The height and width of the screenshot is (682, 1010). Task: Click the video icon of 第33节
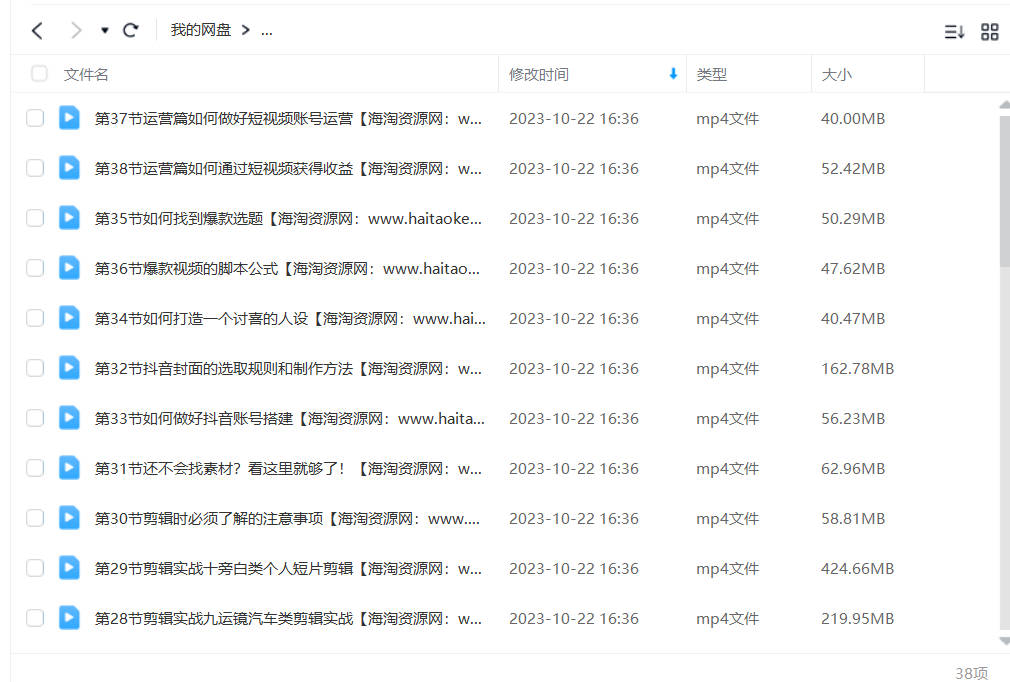tap(69, 418)
